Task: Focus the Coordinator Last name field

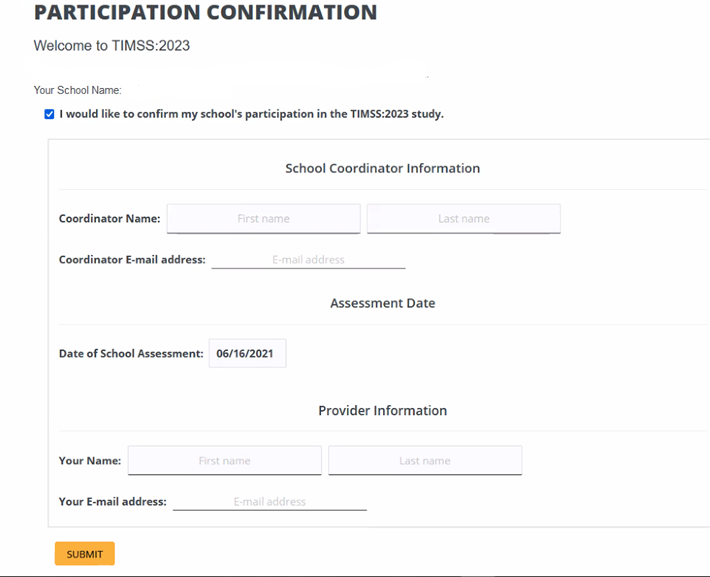Action: [463, 218]
